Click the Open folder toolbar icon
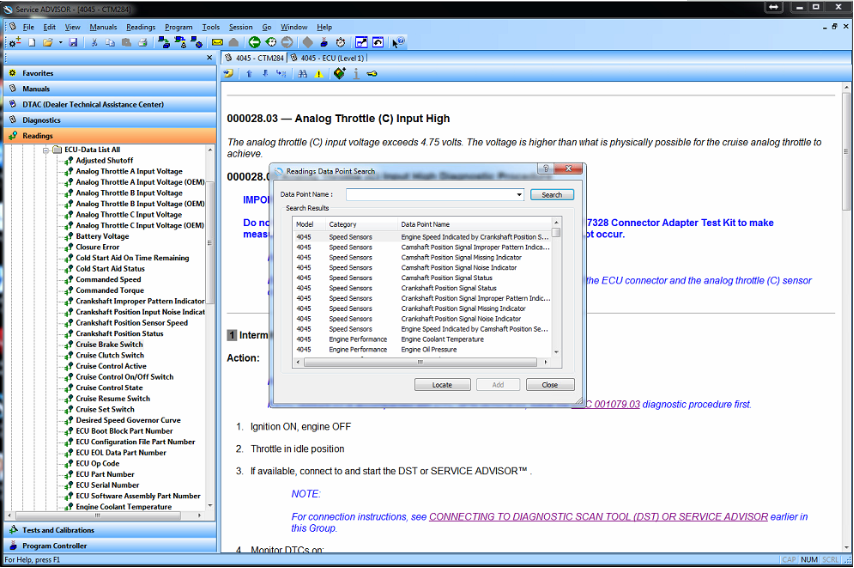 tap(48, 42)
